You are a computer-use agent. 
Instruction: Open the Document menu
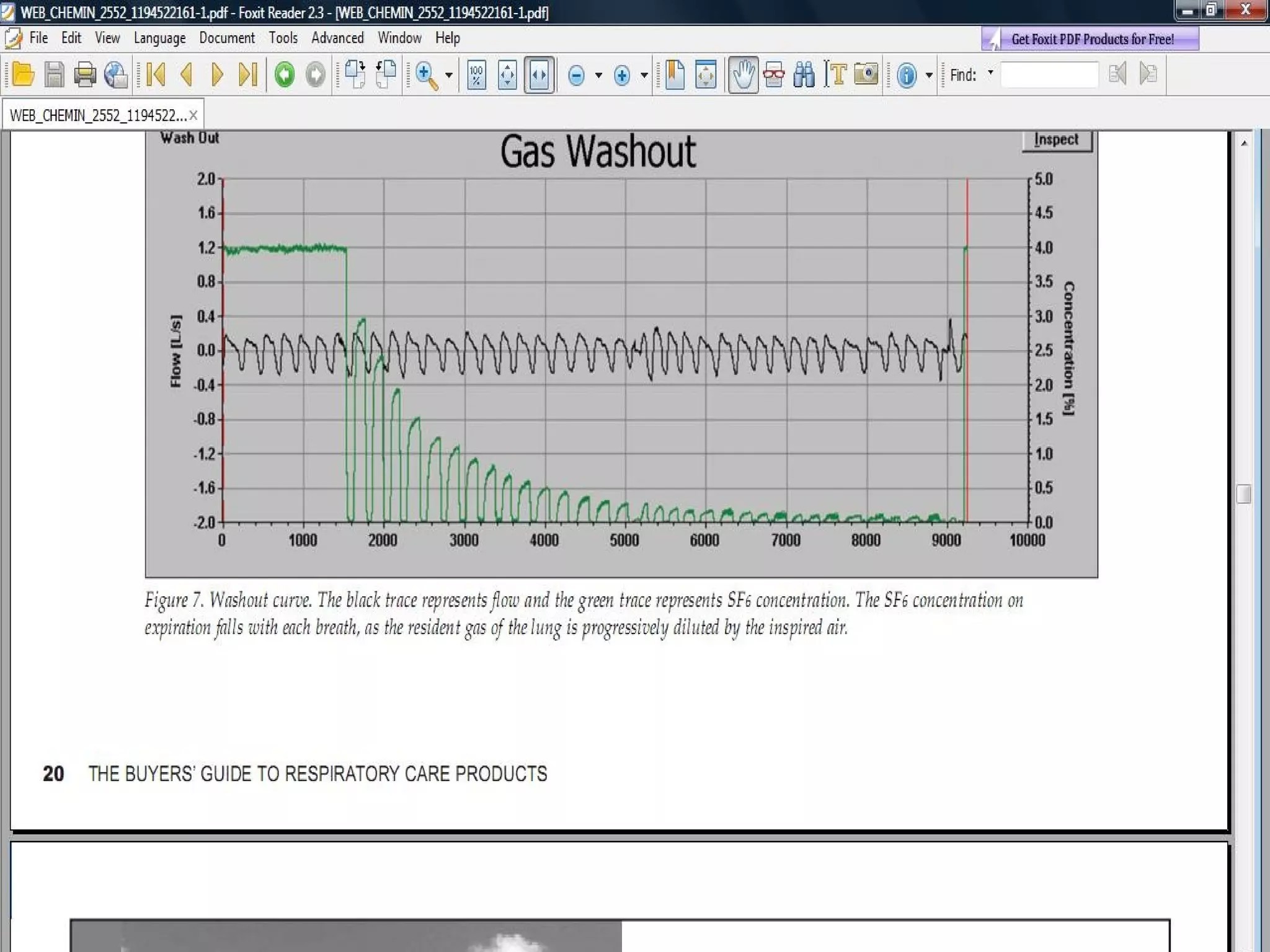pos(227,38)
